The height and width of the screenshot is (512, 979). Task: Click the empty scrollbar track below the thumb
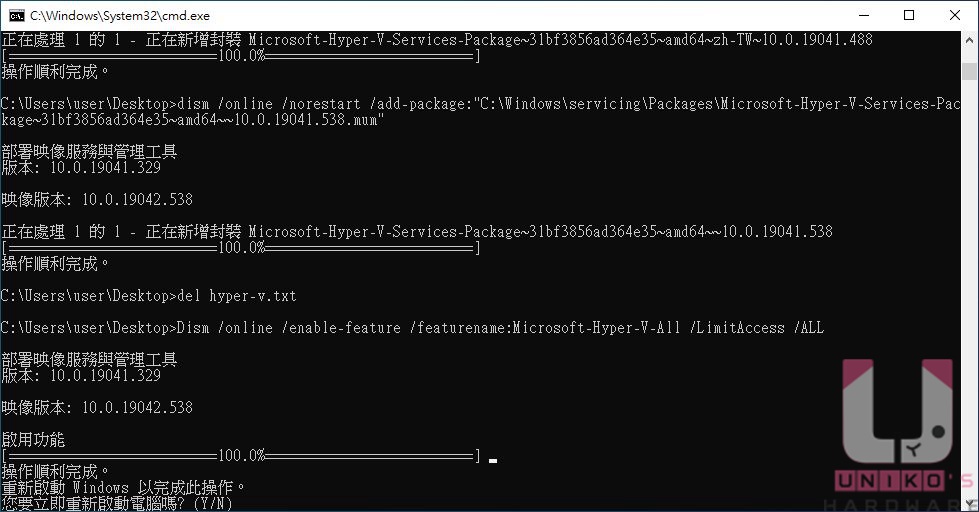(970, 287)
